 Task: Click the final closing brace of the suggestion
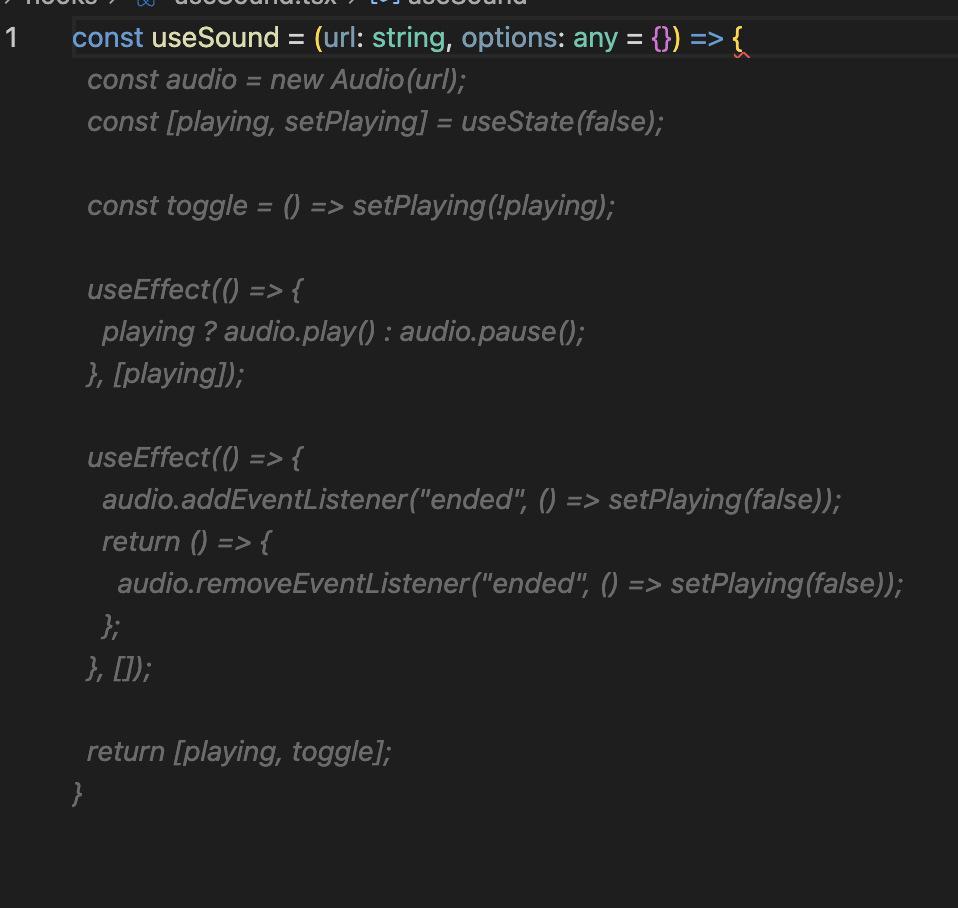tap(78, 794)
